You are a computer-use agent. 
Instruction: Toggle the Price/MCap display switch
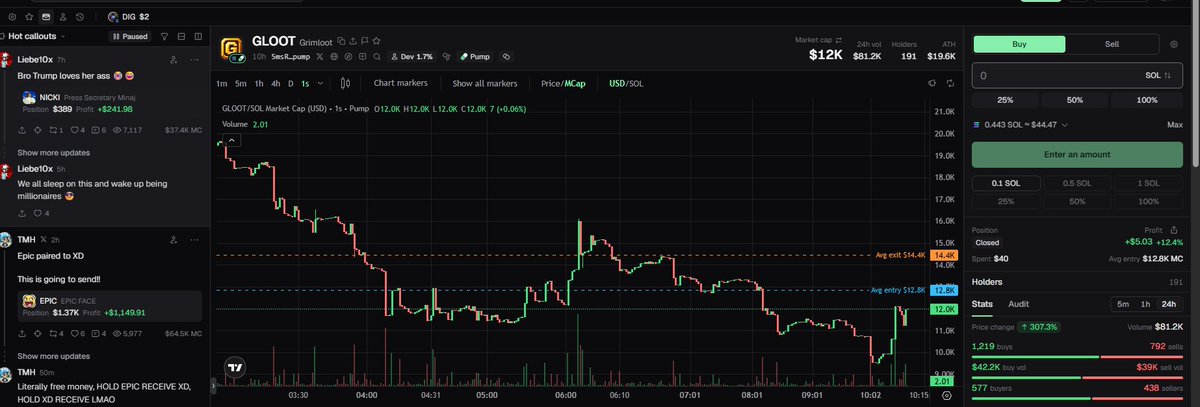click(563, 84)
